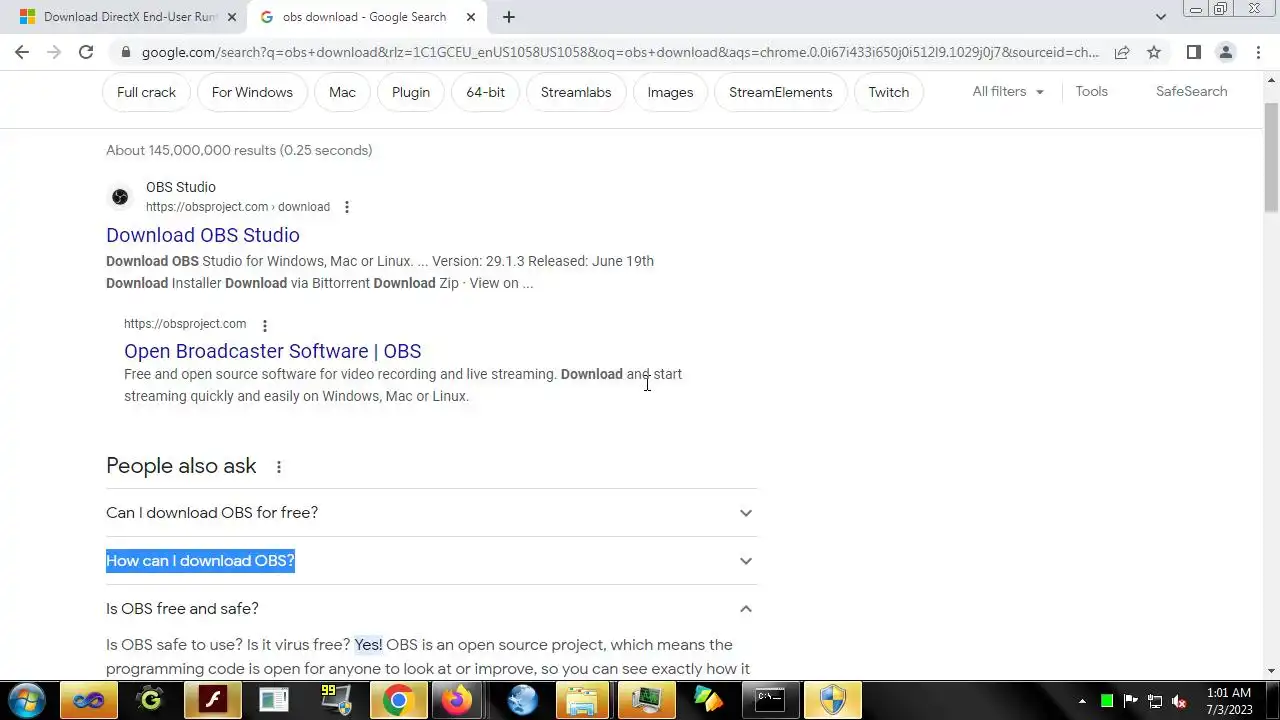Viewport: 1280px width, 720px height.
Task: Open the Windows Start menu
Action: click(26, 699)
